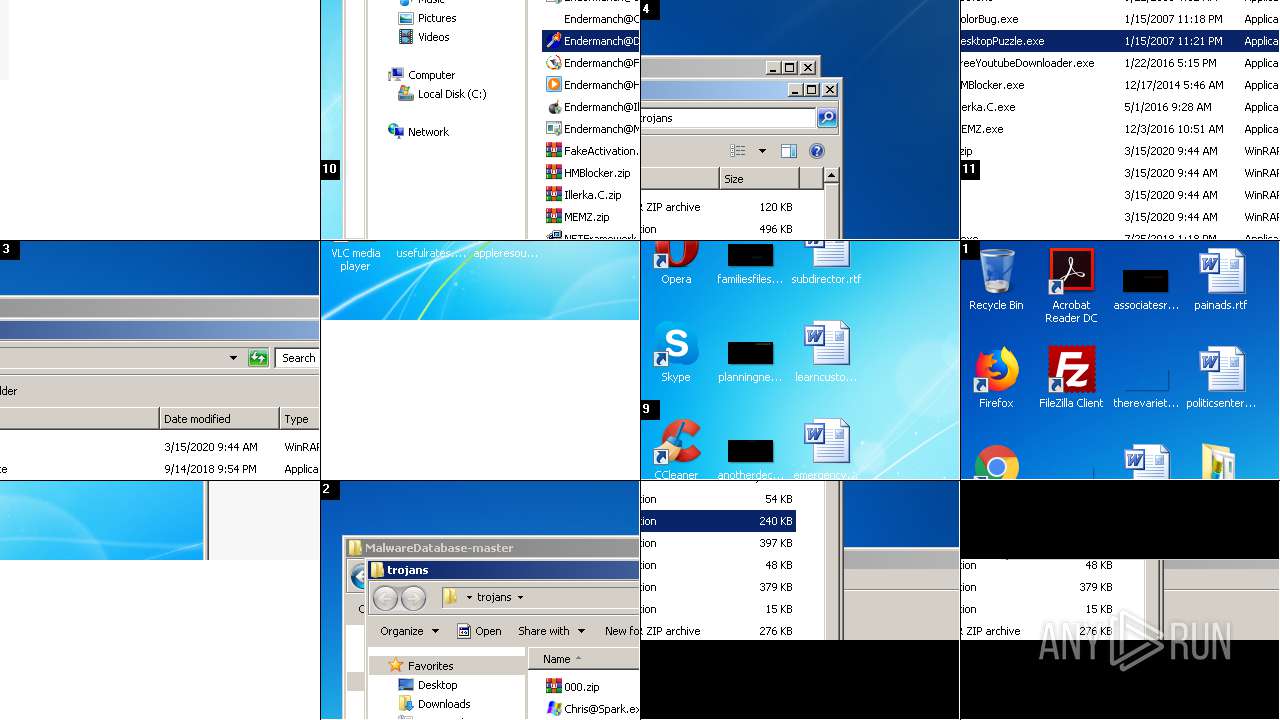This screenshot has height=720, width=1280.
Task: Select Computer in the navigation pane
Action: pos(422,75)
